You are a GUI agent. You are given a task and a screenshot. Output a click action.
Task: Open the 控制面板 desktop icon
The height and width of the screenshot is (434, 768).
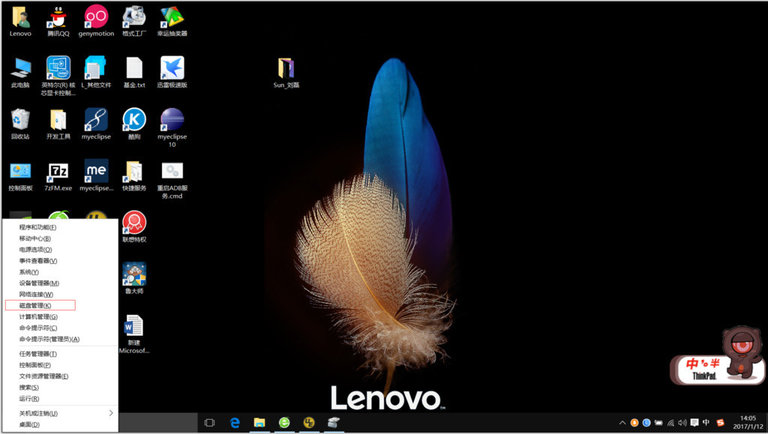coord(20,177)
